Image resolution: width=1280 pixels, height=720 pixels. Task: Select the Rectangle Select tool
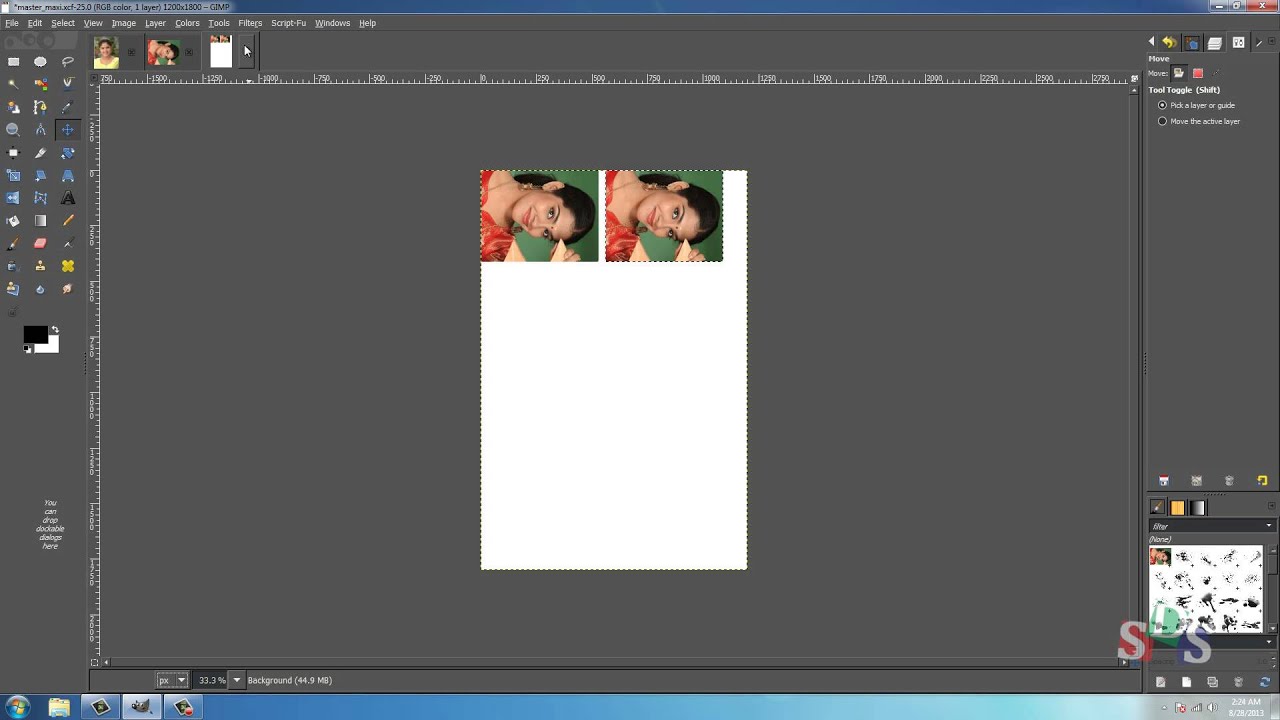coord(13,61)
